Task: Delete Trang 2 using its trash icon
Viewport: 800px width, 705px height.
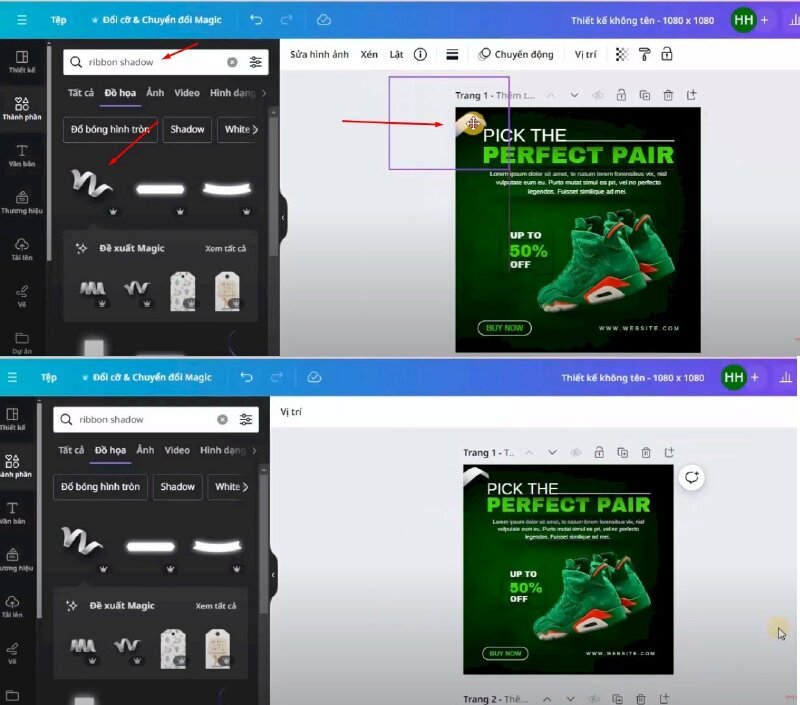Action: [x=640, y=699]
